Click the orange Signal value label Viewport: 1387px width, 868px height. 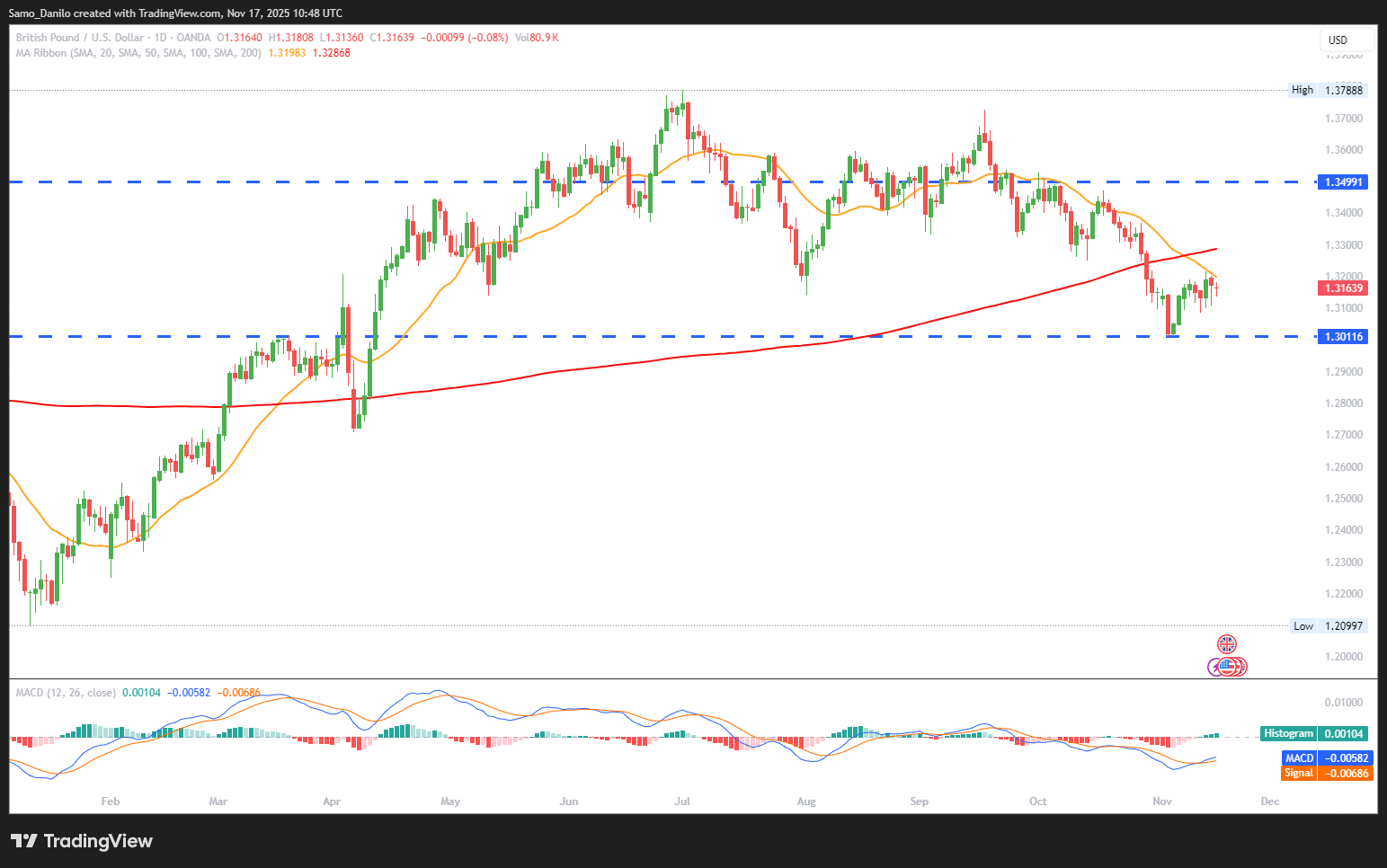coord(1327,773)
